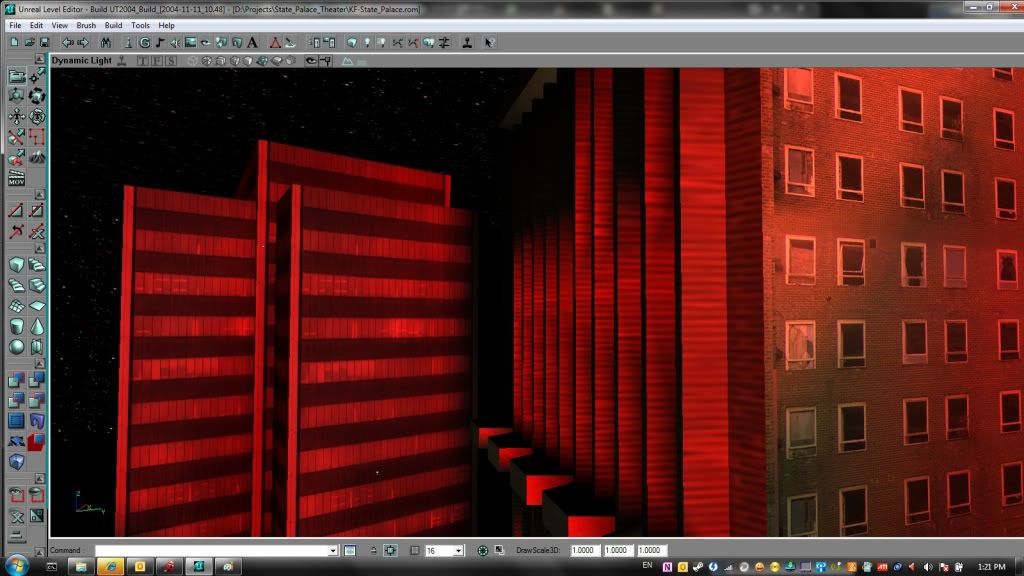Screen dimensions: 1024x576
Task: Click the Undo arrow in the toolbar
Action: pos(67,43)
